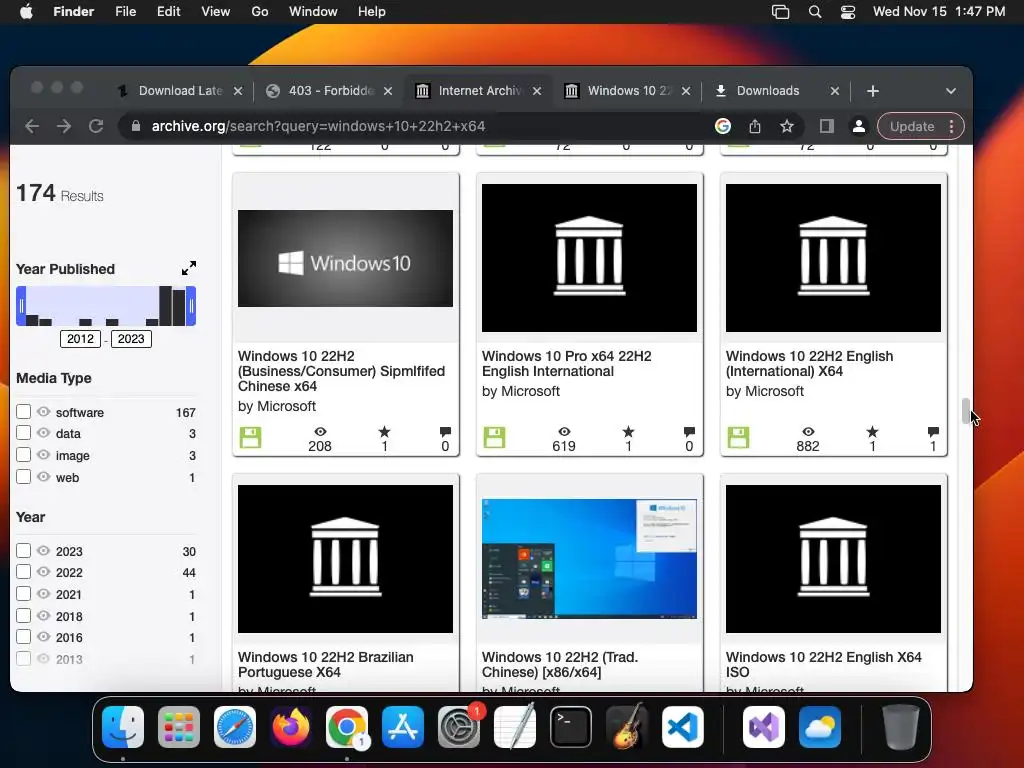Edit the 2012 start year field
Screen dimensions: 1024x768
[x=80, y=338]
